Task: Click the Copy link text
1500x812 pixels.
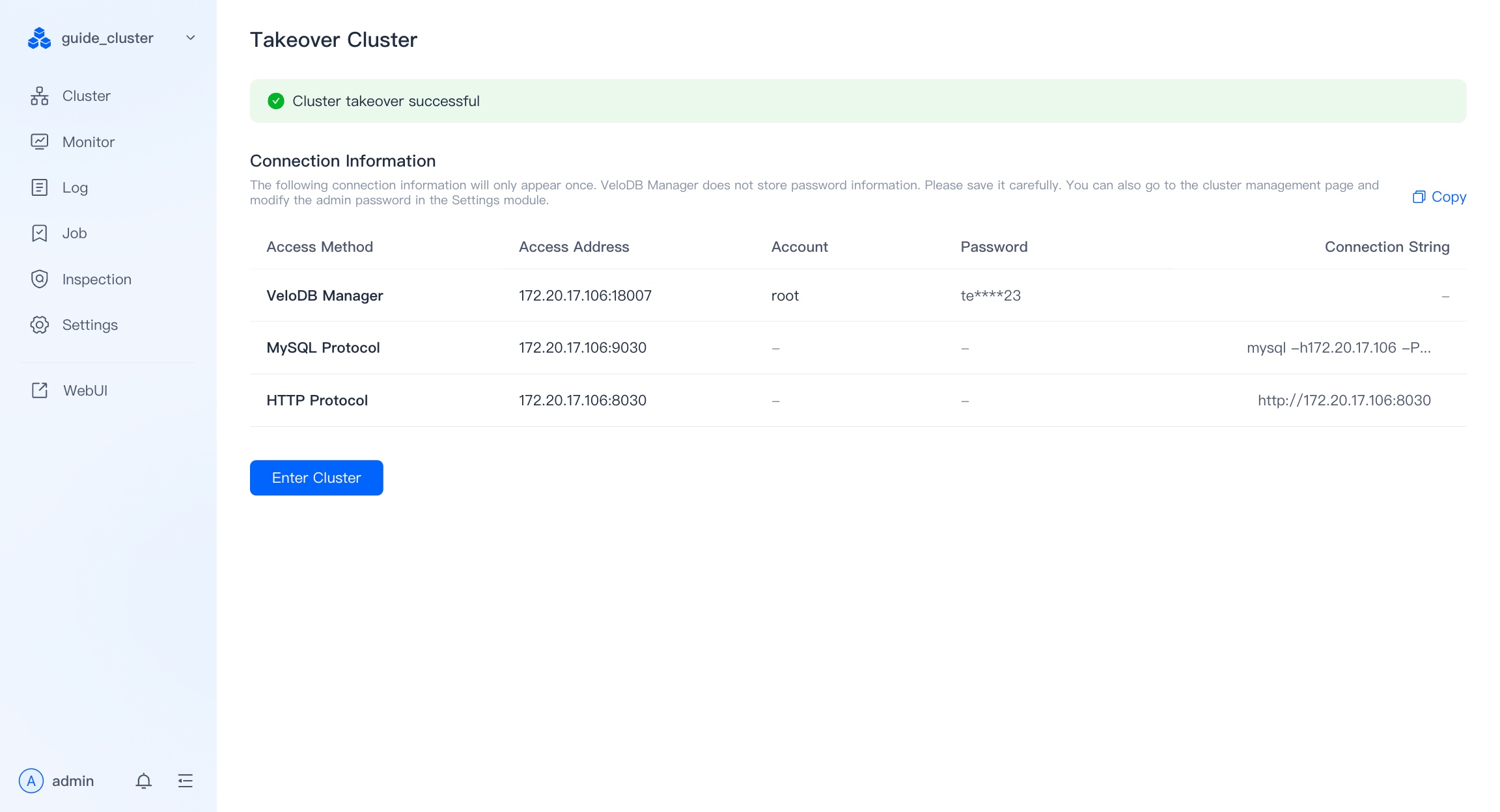Action: pyautogui.click(x=1449, y=196)
